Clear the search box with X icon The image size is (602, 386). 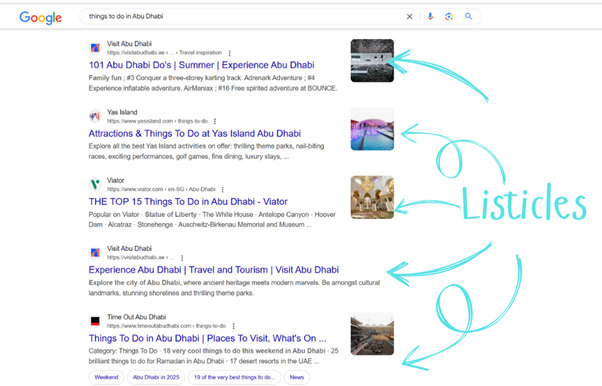409,17
